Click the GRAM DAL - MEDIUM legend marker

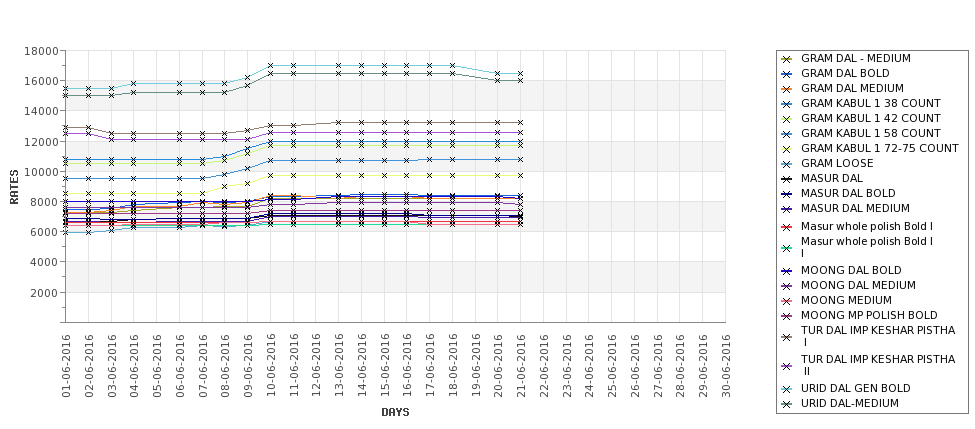tap(787, 59)
